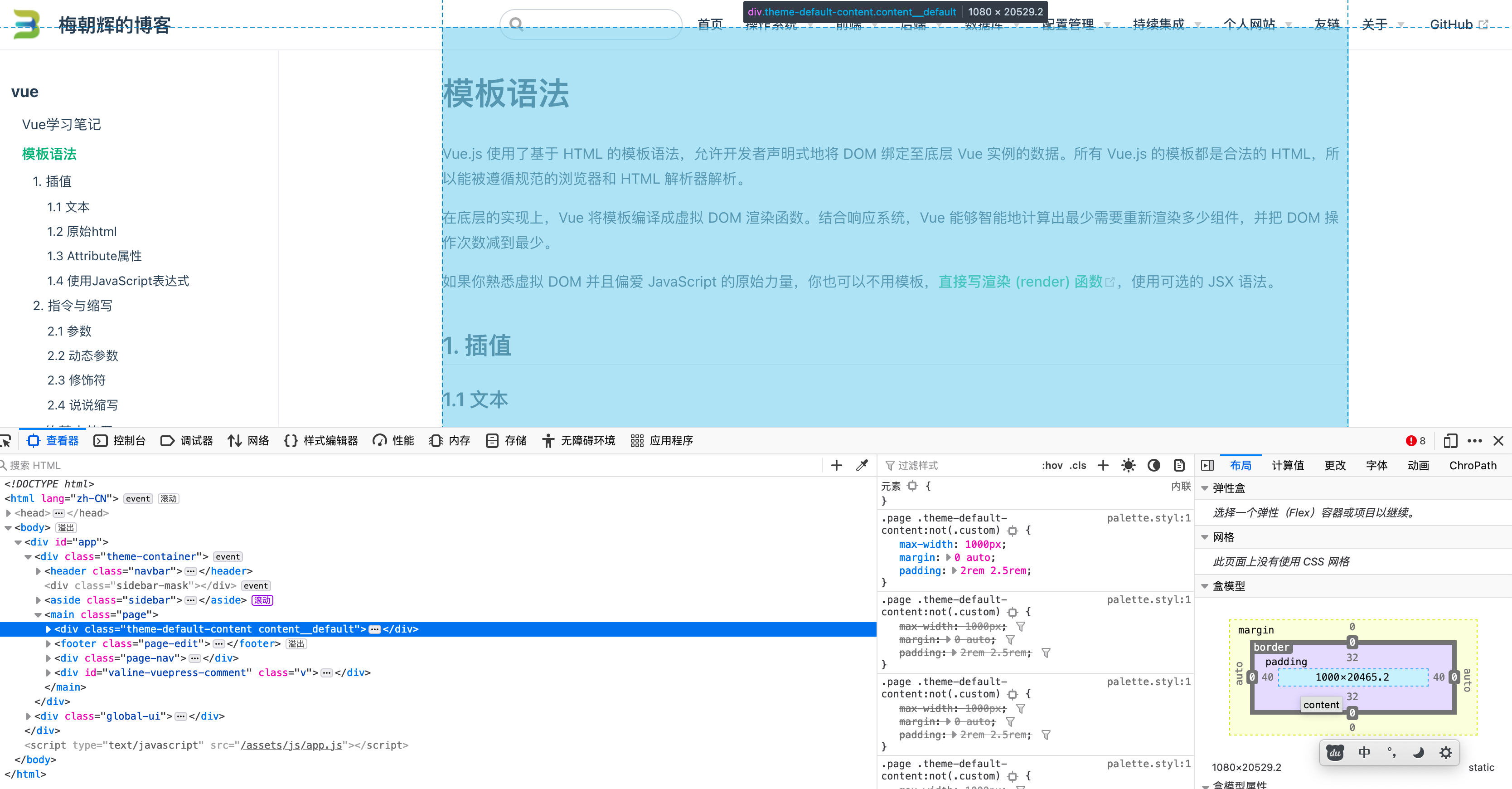
Task: Collapse the div id=app node
Action: click(x=18, y=542)
